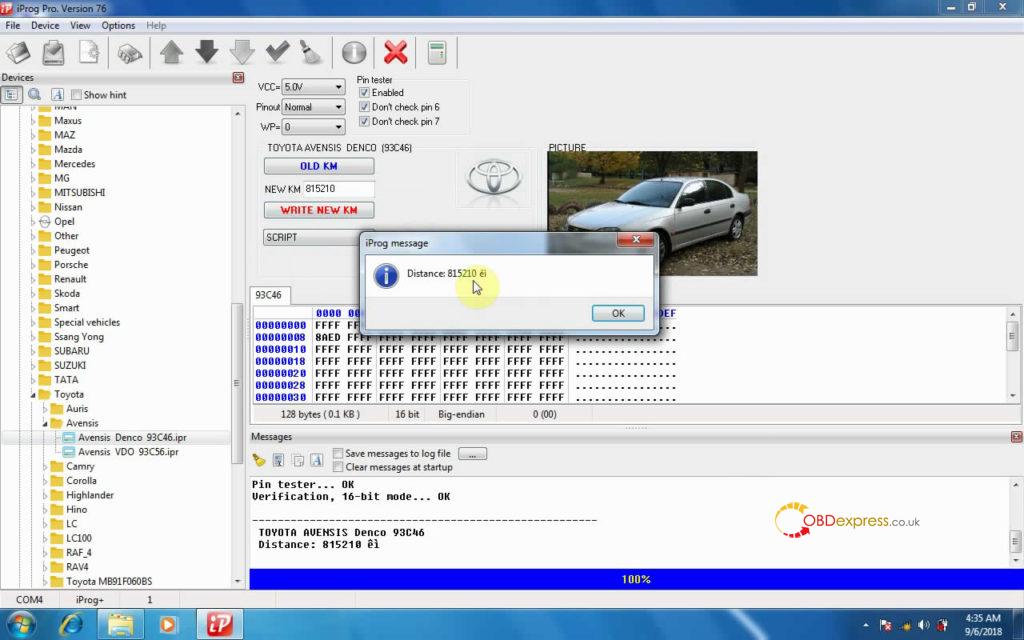1024x640 pixels.
Task: Expand the Corolla folder
Action: tap(45, 481)
